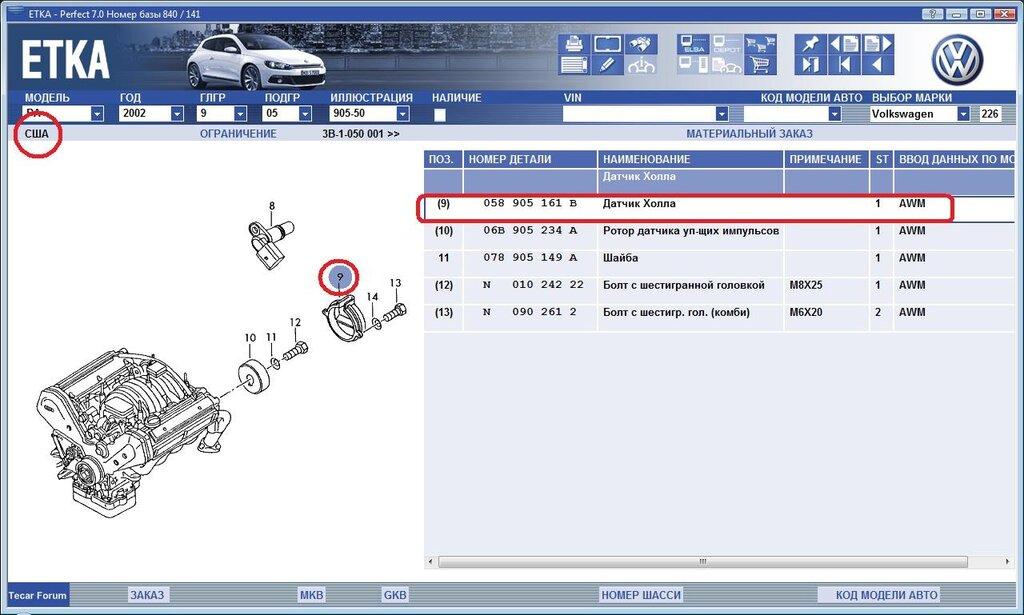Viewport: 1024px width, 615px height.
Task: Click the car info icon below binoculars
Action: (x=641, y=65)
